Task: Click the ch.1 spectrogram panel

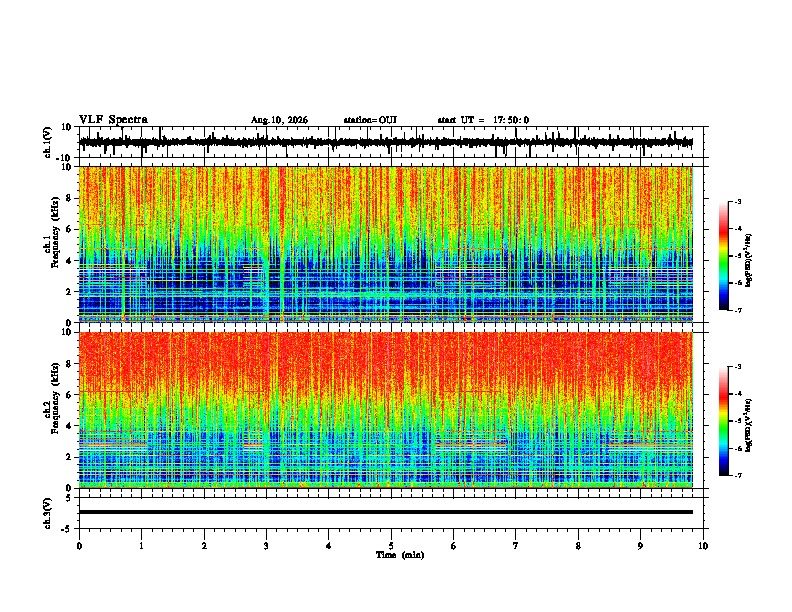Action: pos(386,244)
